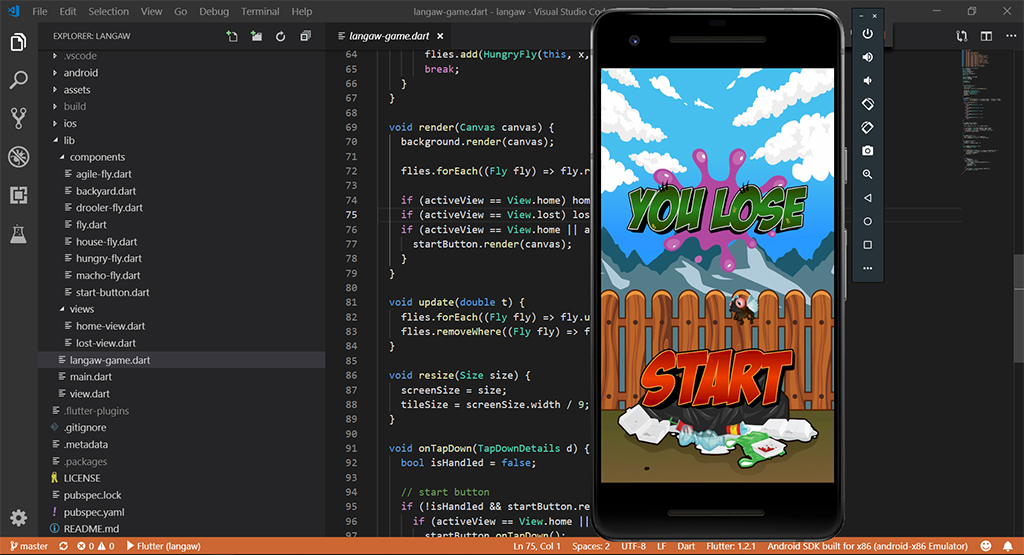Open the Debug view in activity bar
The height and width of the screenshot is (555, 1024).
18,157
